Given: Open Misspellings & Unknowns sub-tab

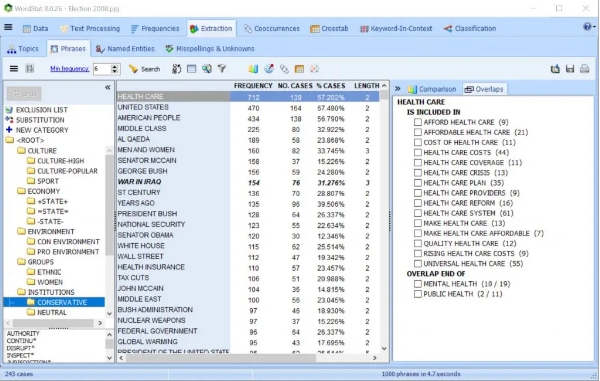Looking at the screenshot, I should (x=210, y=49).
